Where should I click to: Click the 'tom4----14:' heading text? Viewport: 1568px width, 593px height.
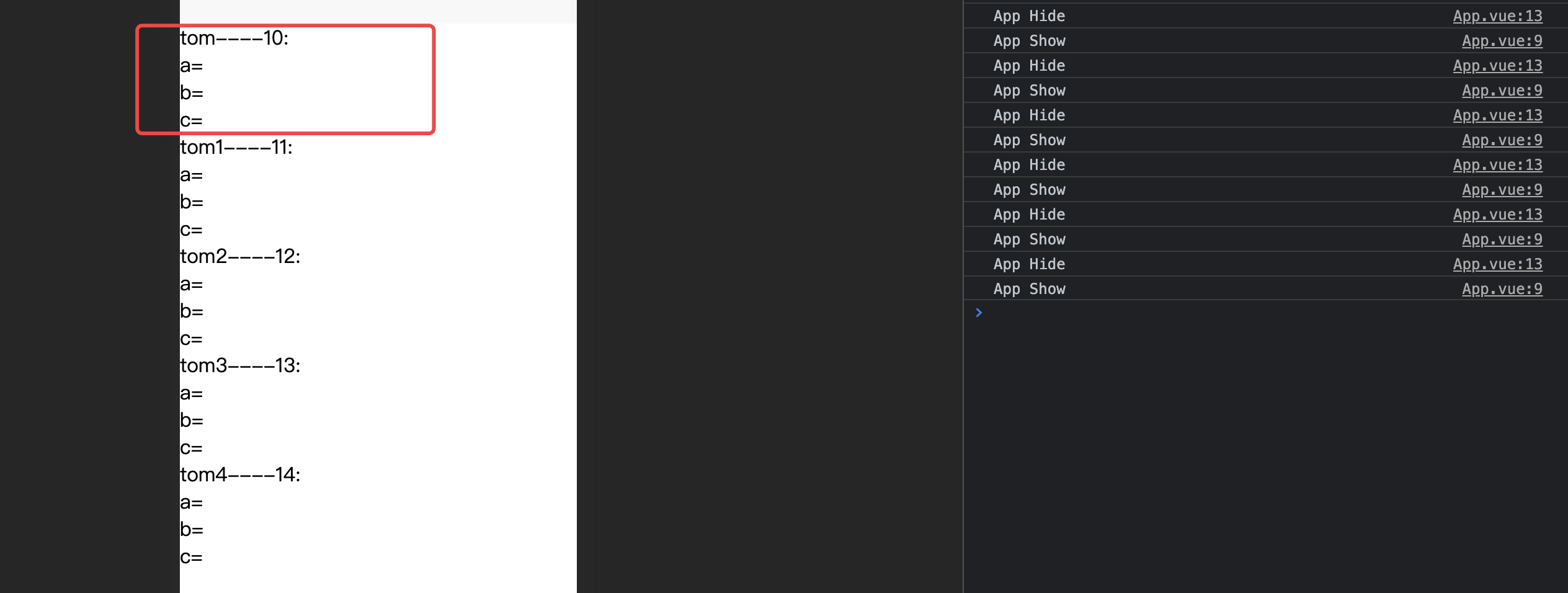pos(240,475)
